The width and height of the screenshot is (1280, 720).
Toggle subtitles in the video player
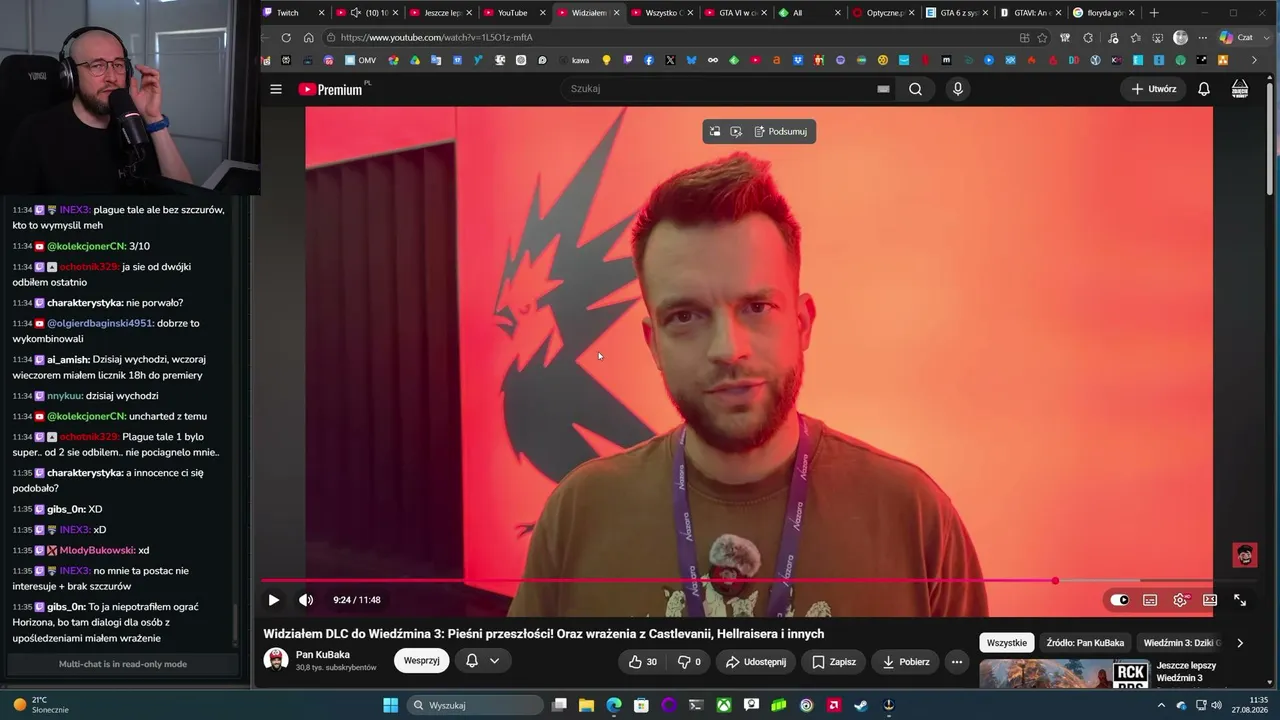tap(1150, 600)
